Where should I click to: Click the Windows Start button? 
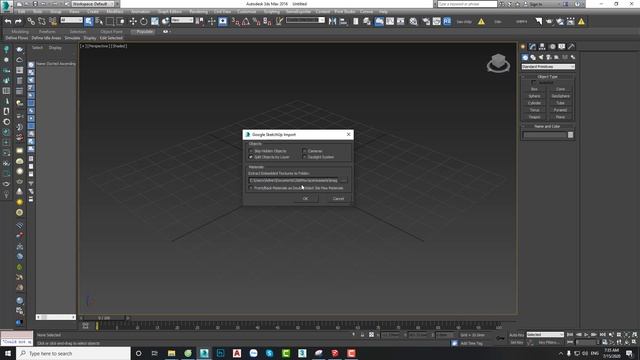pos(8,353)
